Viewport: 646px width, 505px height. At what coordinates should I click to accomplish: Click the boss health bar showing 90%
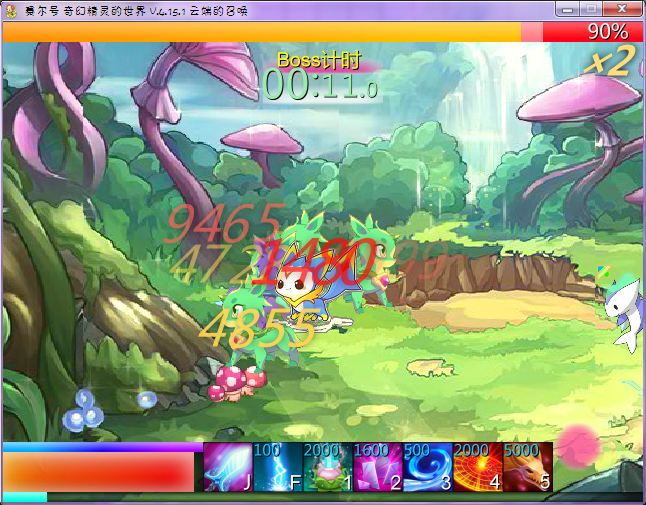click(323, 32)
